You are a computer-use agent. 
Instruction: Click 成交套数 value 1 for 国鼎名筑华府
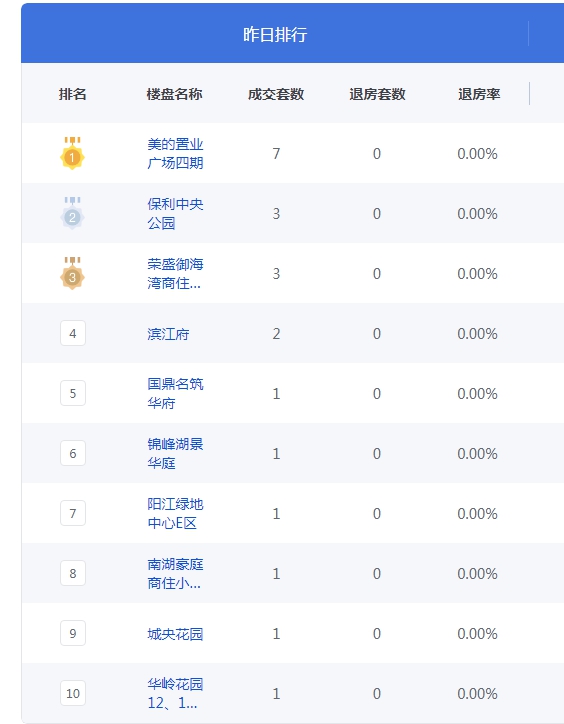tap(276, 393)
